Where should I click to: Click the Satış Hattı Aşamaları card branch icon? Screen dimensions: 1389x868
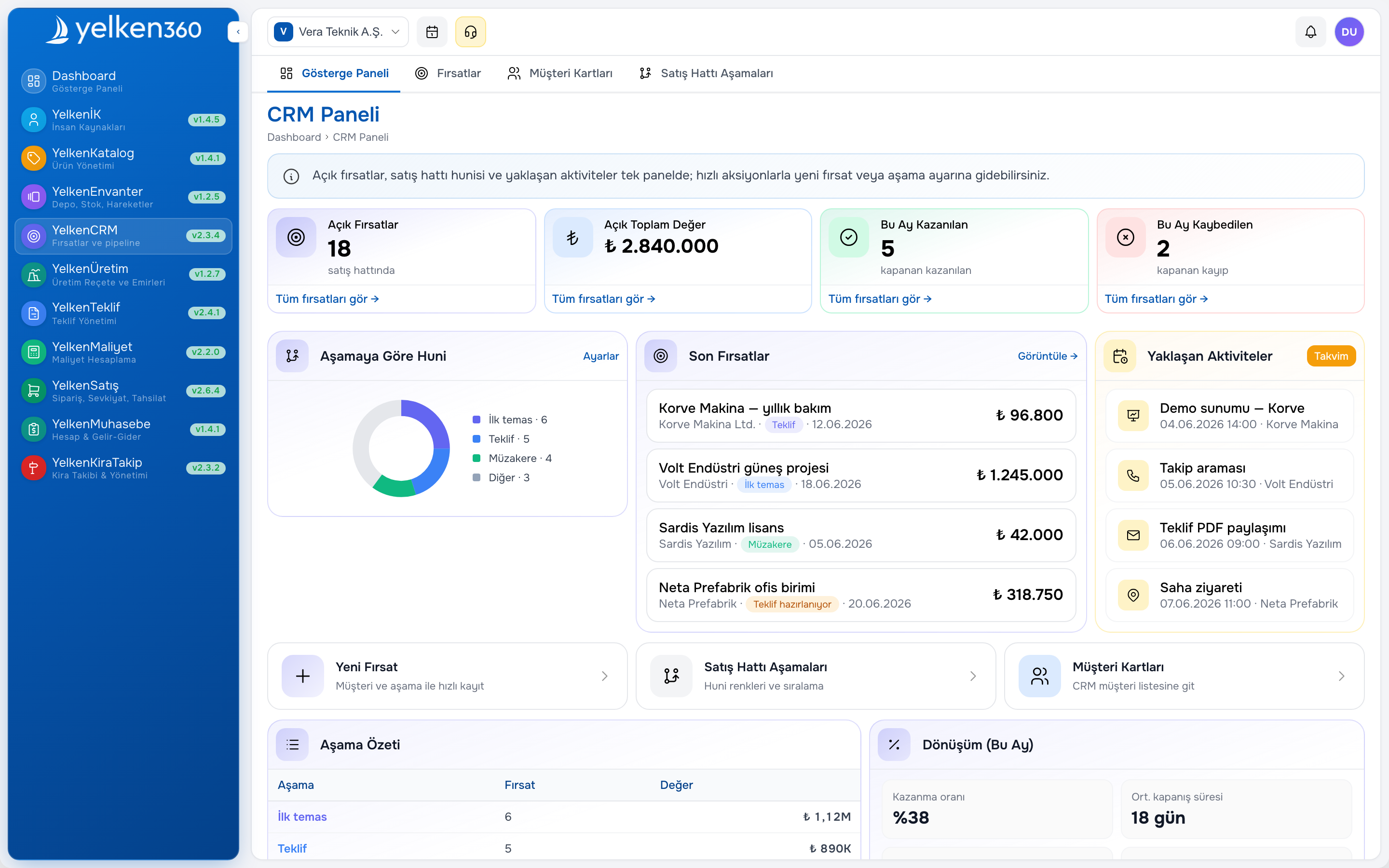(671, 676)
